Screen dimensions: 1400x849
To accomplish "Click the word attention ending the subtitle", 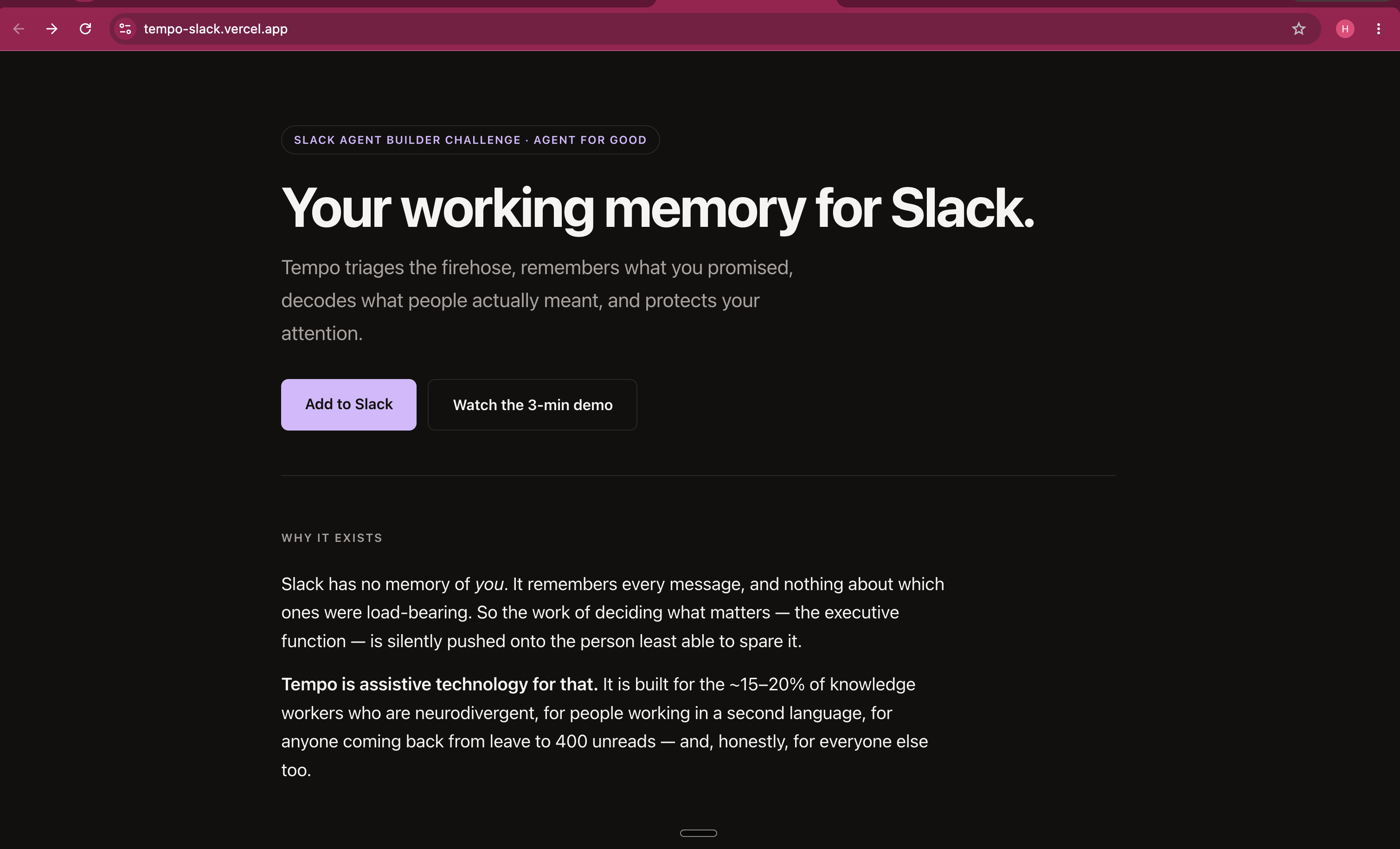I will click(321, 334).
